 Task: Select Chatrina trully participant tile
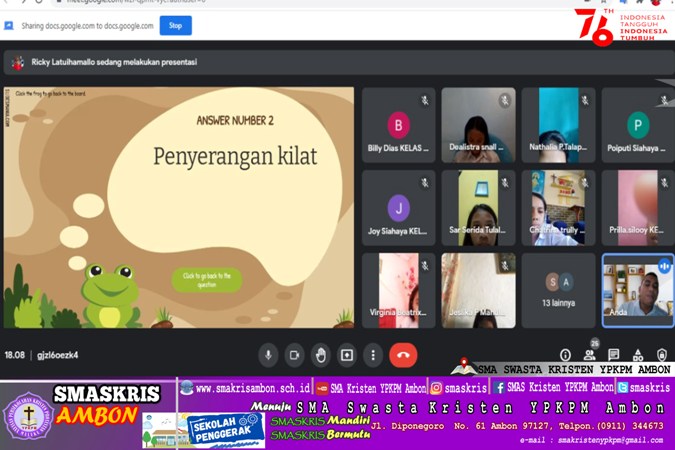pos(558,208)
